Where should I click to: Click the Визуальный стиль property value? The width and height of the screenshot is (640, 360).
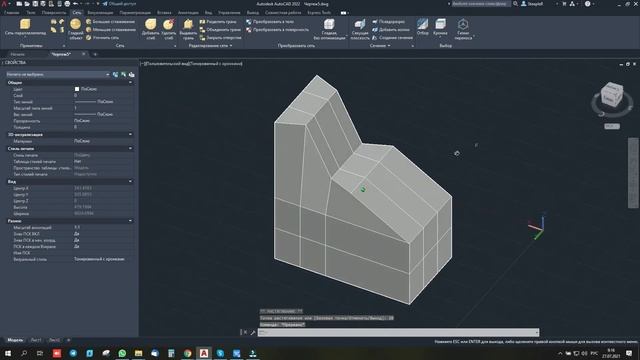point(99,259)
